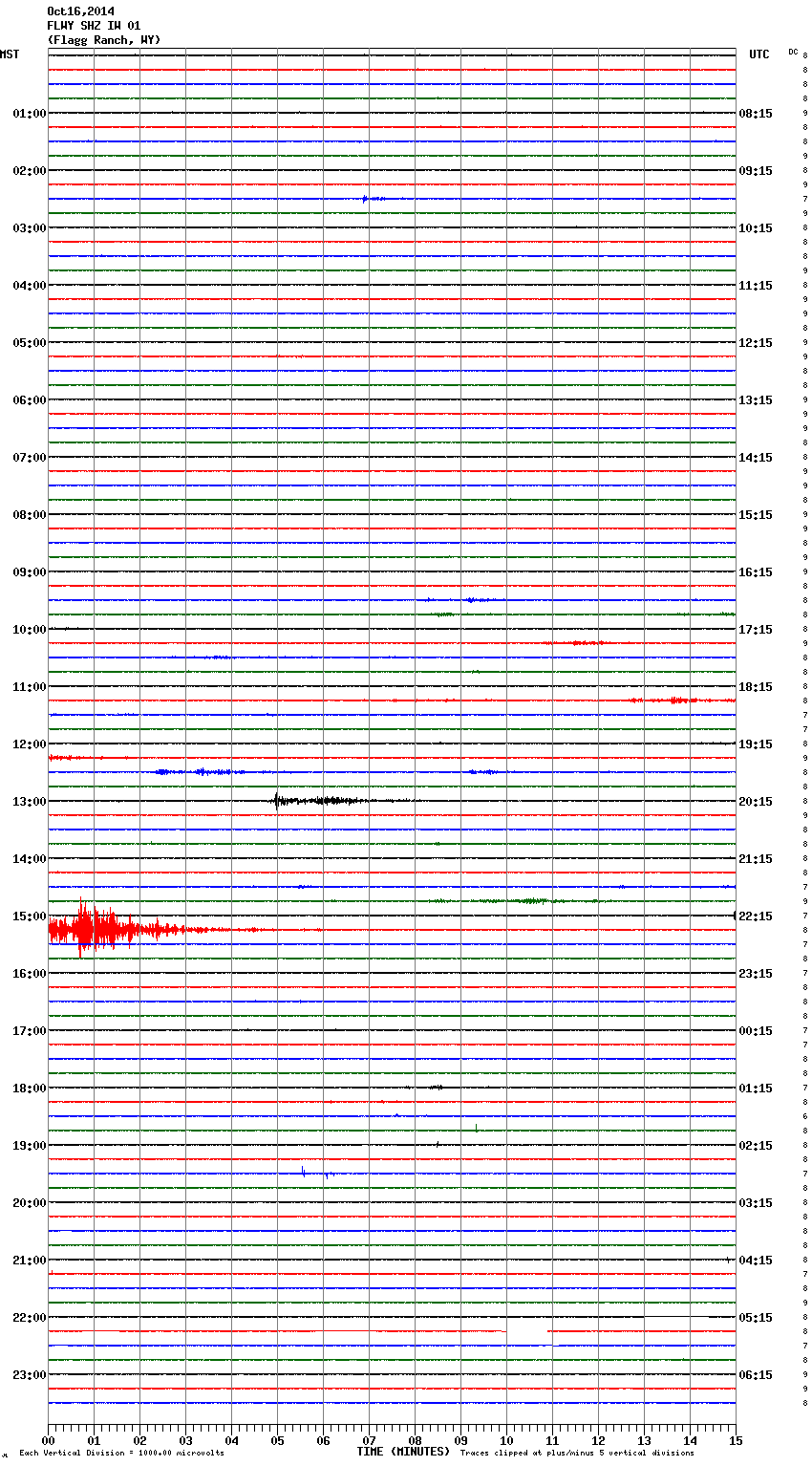This screenshot has width=812, height=1466.
Task: Click minute 05 tick label on time axis
Action: [x=277, y=1440]
